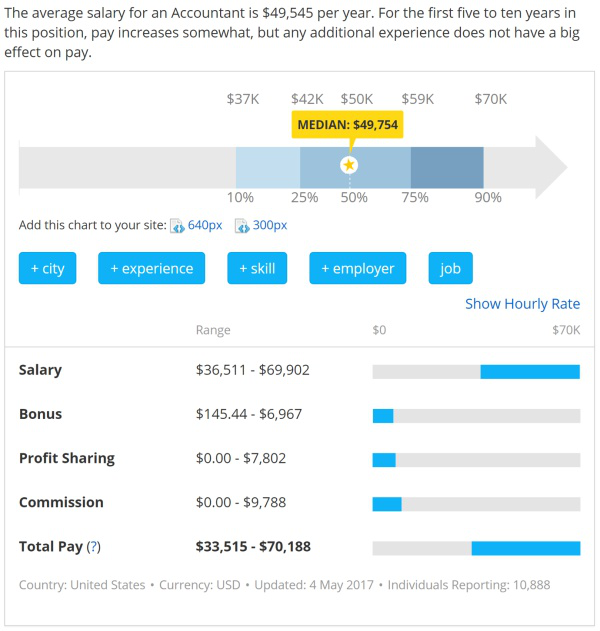
Task: Open the Total Pay help question mark
Action: point(94,547)
